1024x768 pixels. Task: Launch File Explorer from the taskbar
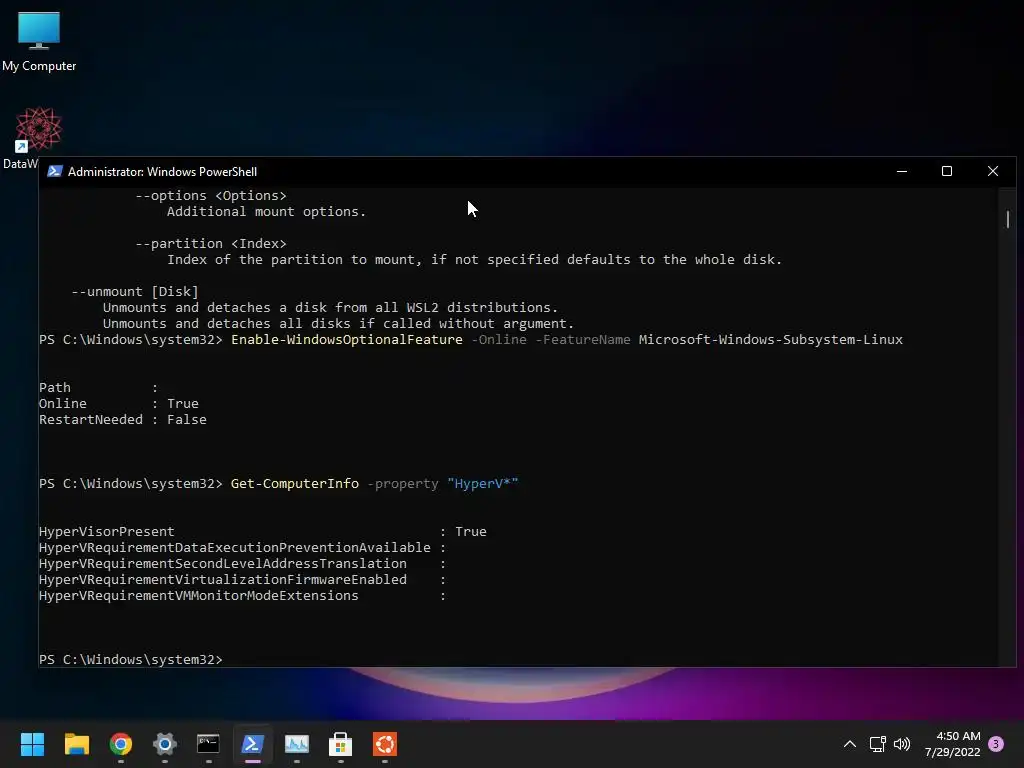pyautogui.click(x=76, y=744)
